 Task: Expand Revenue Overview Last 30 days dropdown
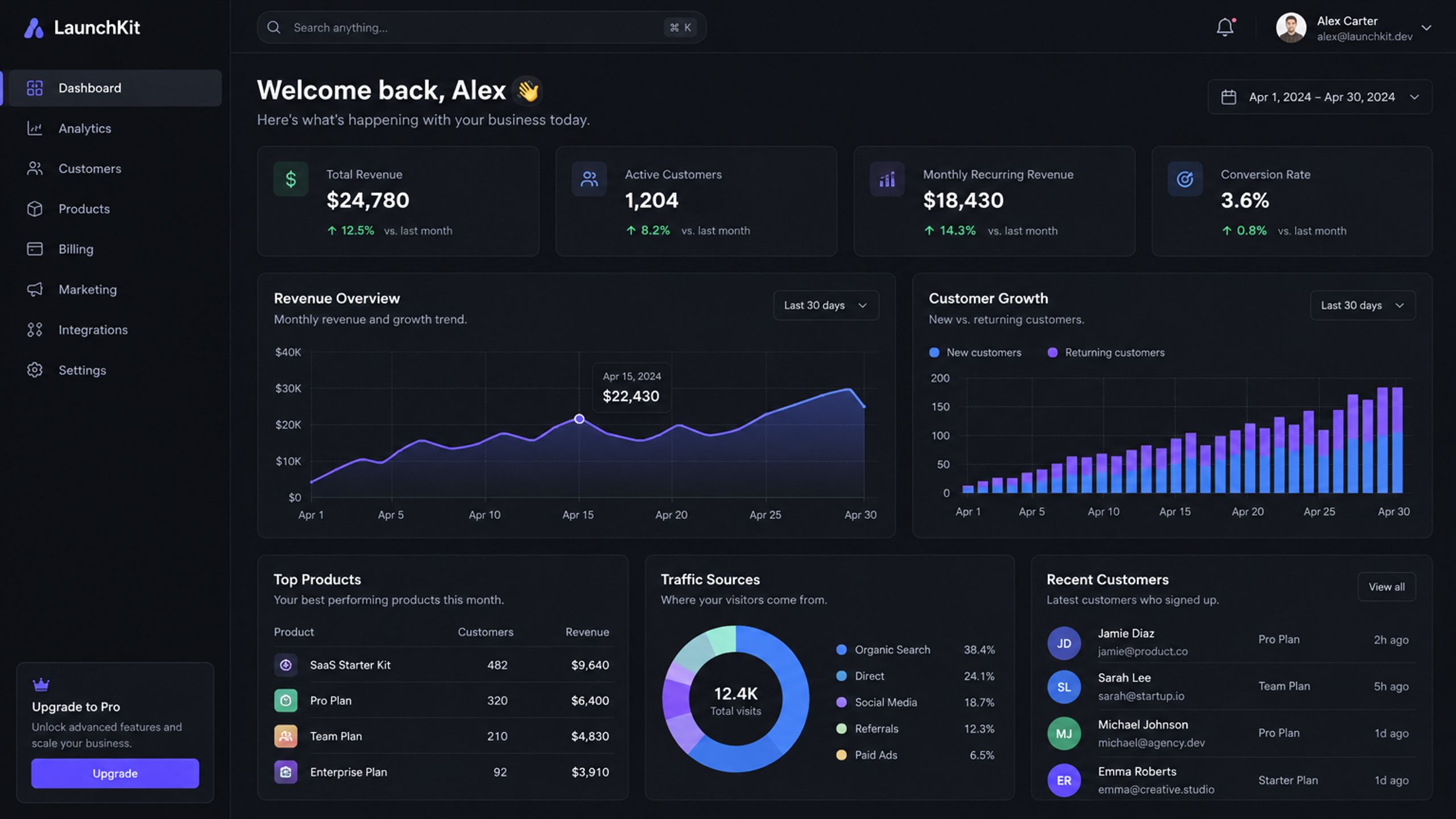click(x=826, y=305)
